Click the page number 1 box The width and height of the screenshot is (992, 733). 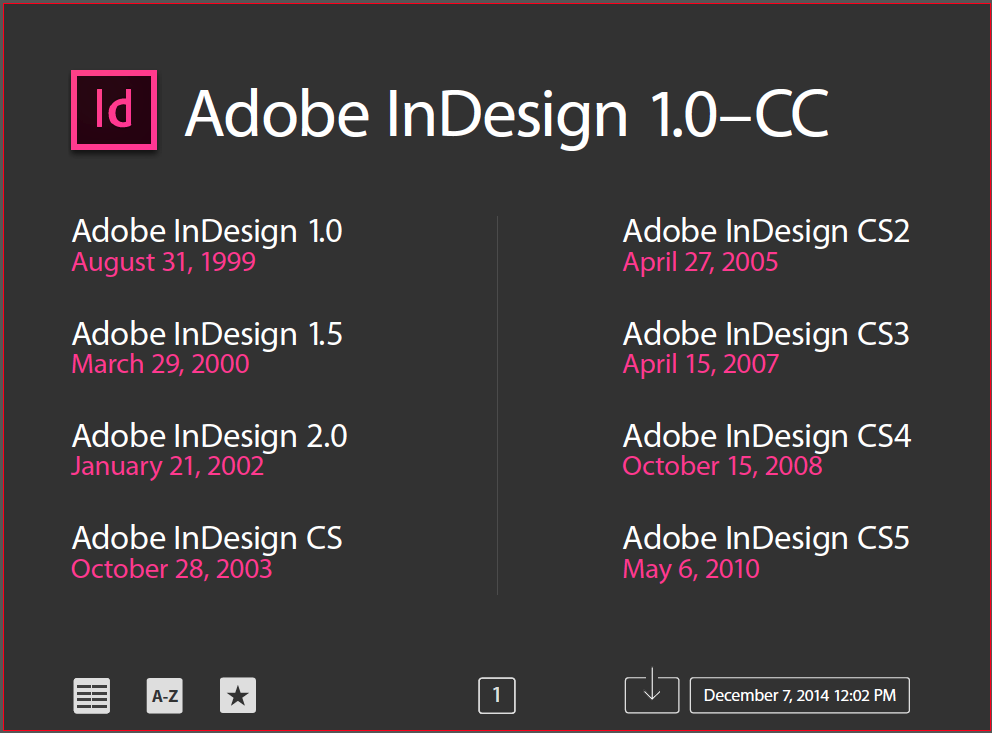[497, 696]
